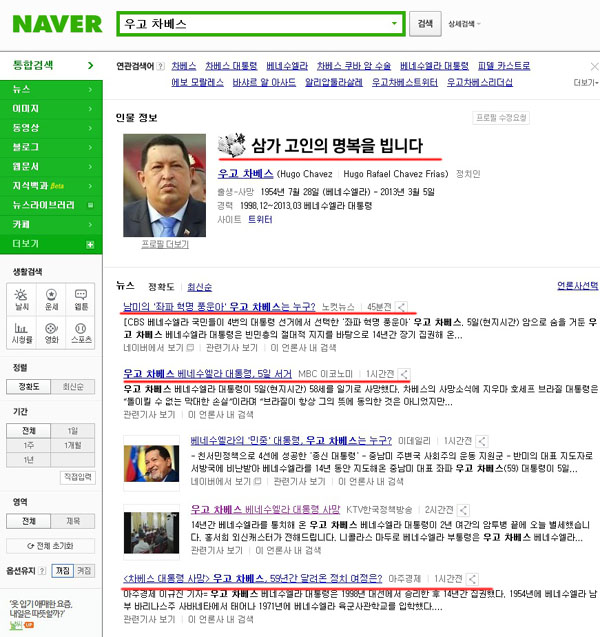600x637 pixels.
Task: Click the help icon next to 연관검색어
Action: (x=161, y=66)
